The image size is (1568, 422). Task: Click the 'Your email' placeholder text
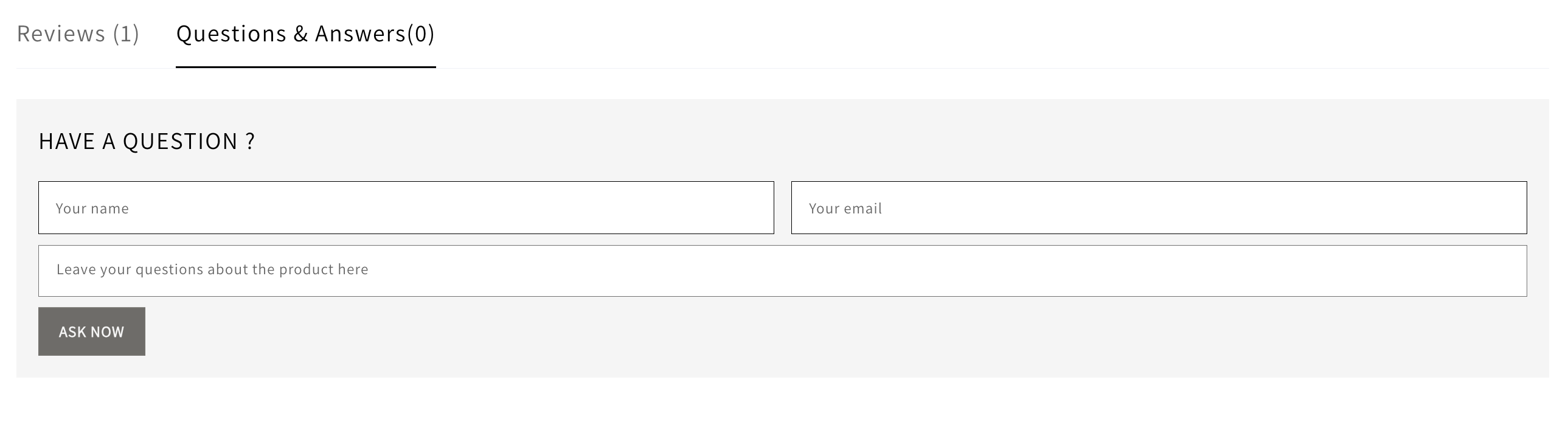point(845,209)
